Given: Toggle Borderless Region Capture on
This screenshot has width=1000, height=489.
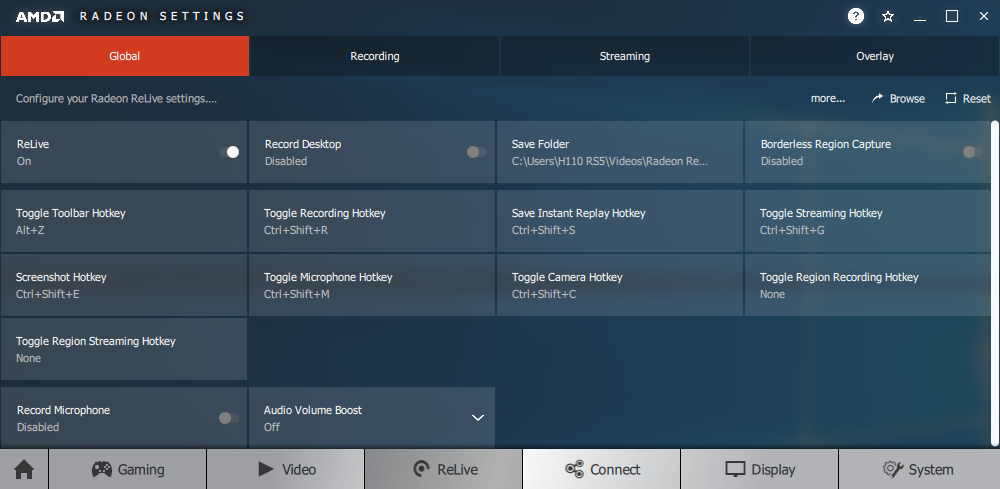Looking at the screenshot, I should (972, 152).
